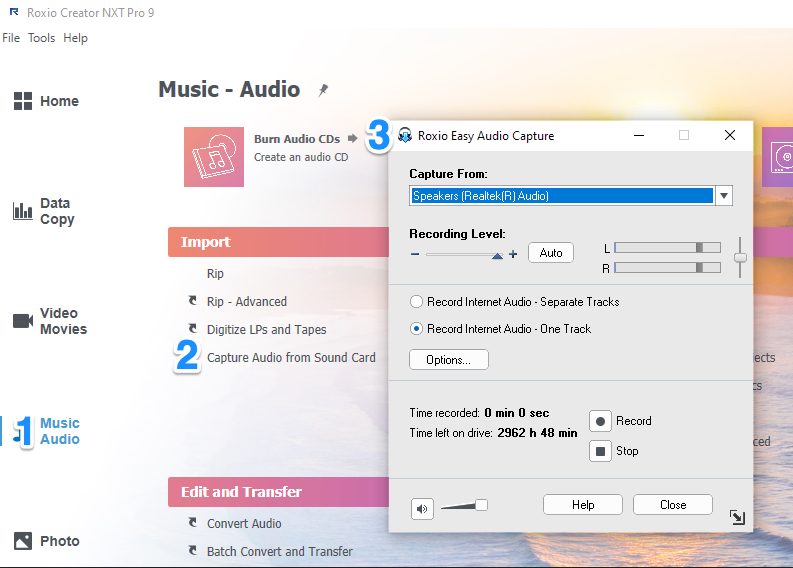Click Rip - Advanced arrow icon
The width and height of the screenshot is (793, 568).
193,300
